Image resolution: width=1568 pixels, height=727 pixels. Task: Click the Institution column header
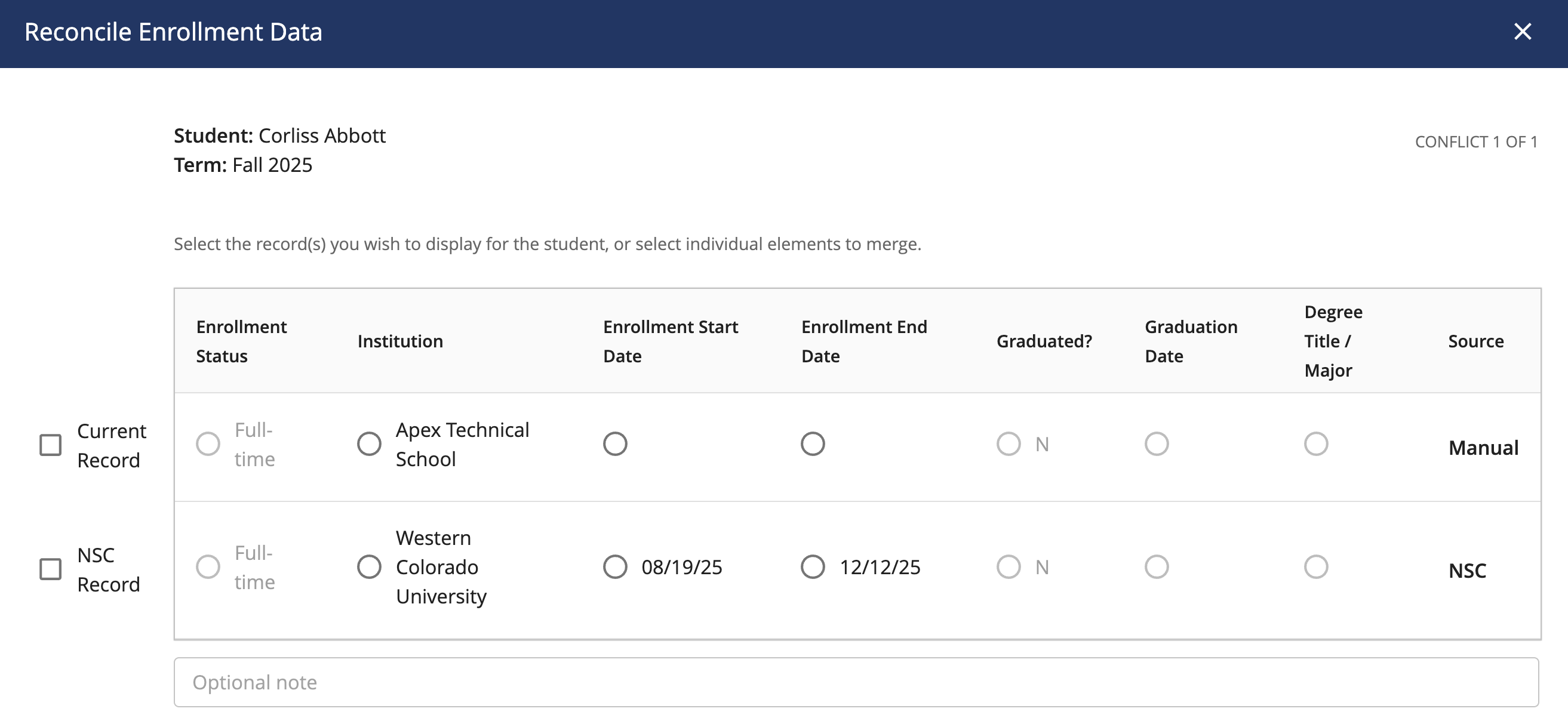[400, 341]
